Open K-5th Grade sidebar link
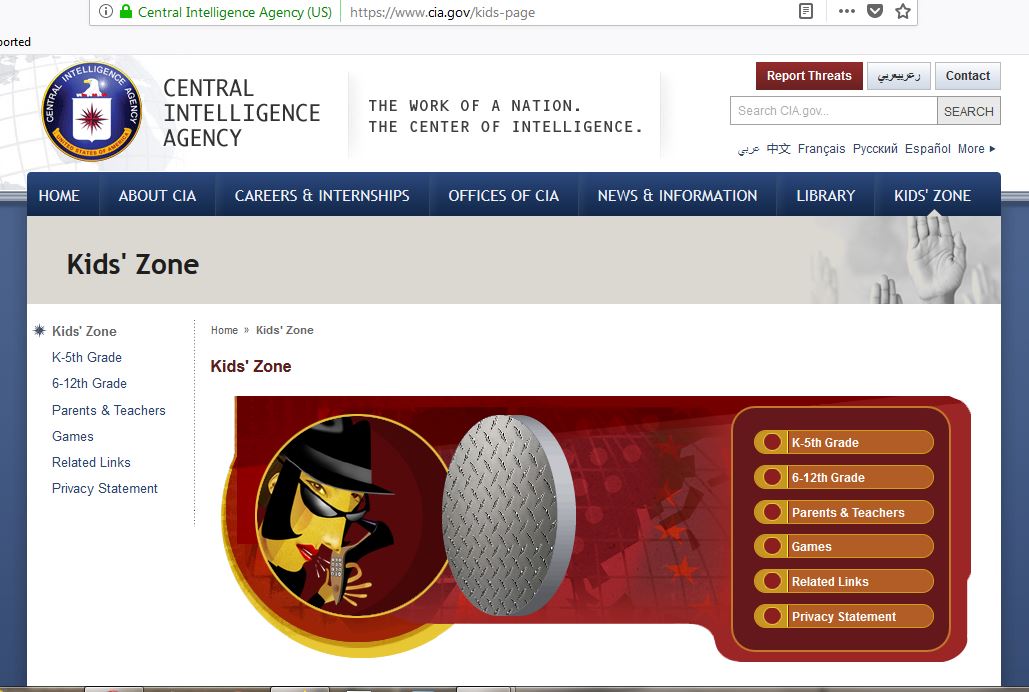This screenshot has width=1029, height=692. coord(87,357)
